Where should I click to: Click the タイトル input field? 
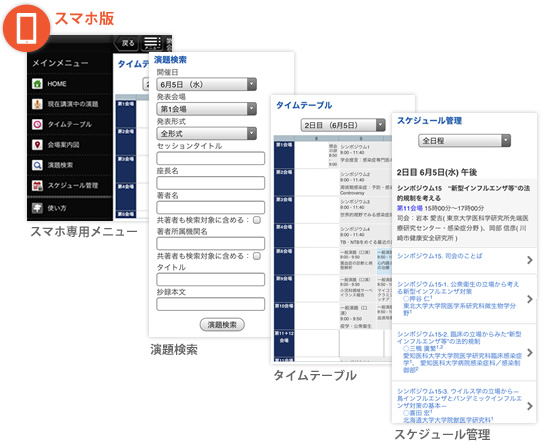[210, 279]
